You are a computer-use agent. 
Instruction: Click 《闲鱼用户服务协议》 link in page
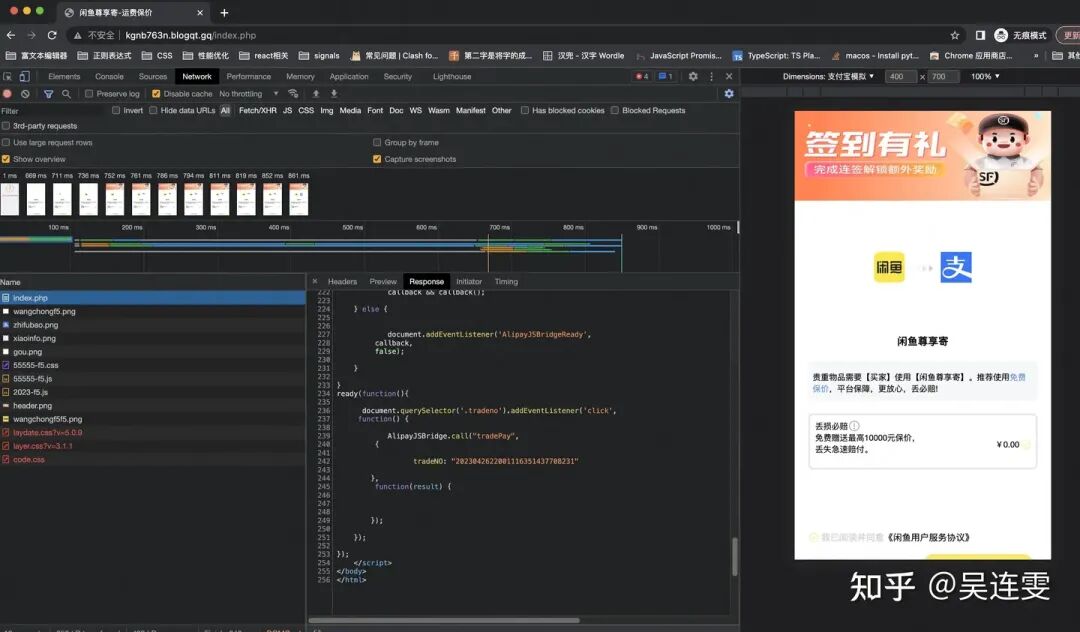(x=928, y=538)
